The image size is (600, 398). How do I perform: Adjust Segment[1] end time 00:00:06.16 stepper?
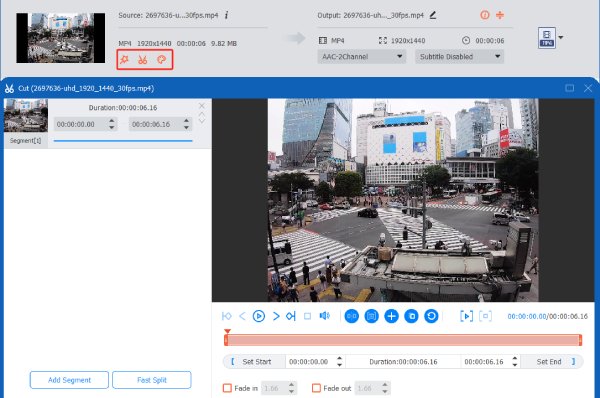click(186, 124)
